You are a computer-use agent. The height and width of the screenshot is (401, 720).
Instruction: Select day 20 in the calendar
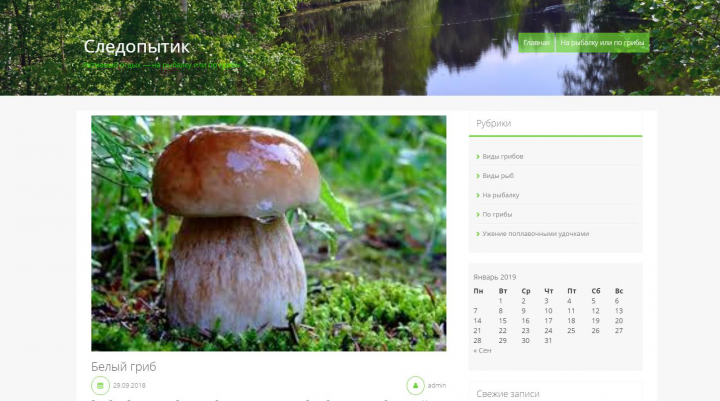tap(619, 321)
